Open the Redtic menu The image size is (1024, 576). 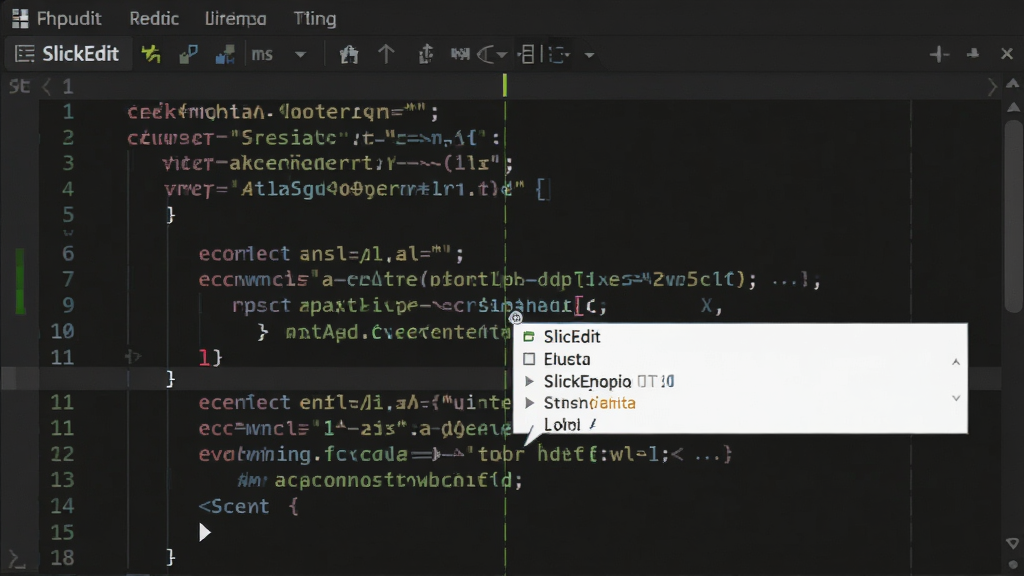click(154, 18)
